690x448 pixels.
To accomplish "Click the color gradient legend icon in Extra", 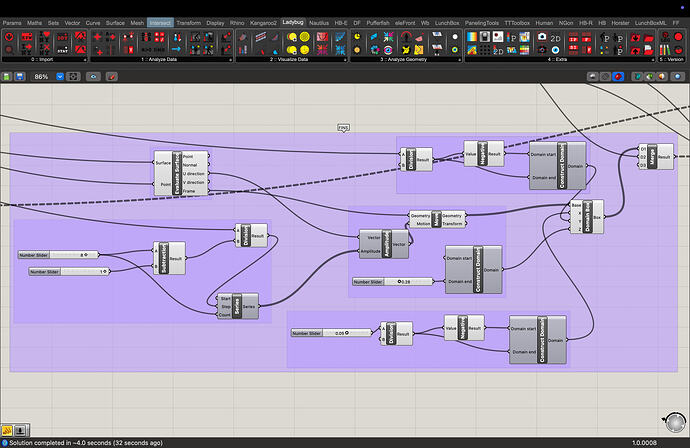I will [x=472, y=37].
